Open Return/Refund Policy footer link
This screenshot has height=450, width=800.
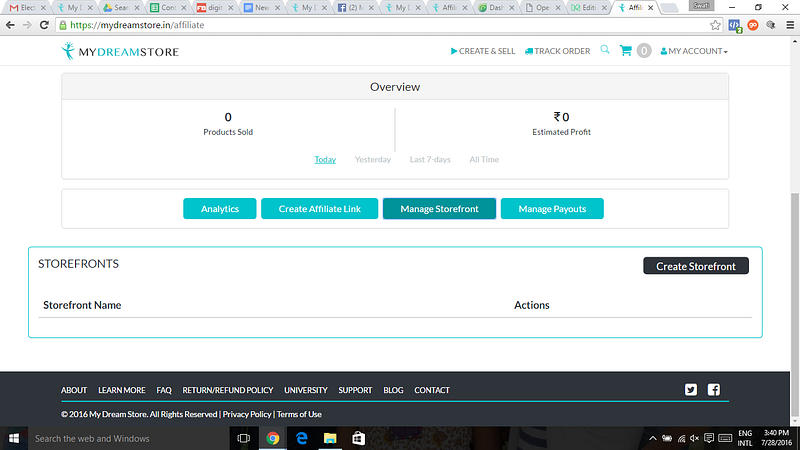coord(228,390)
